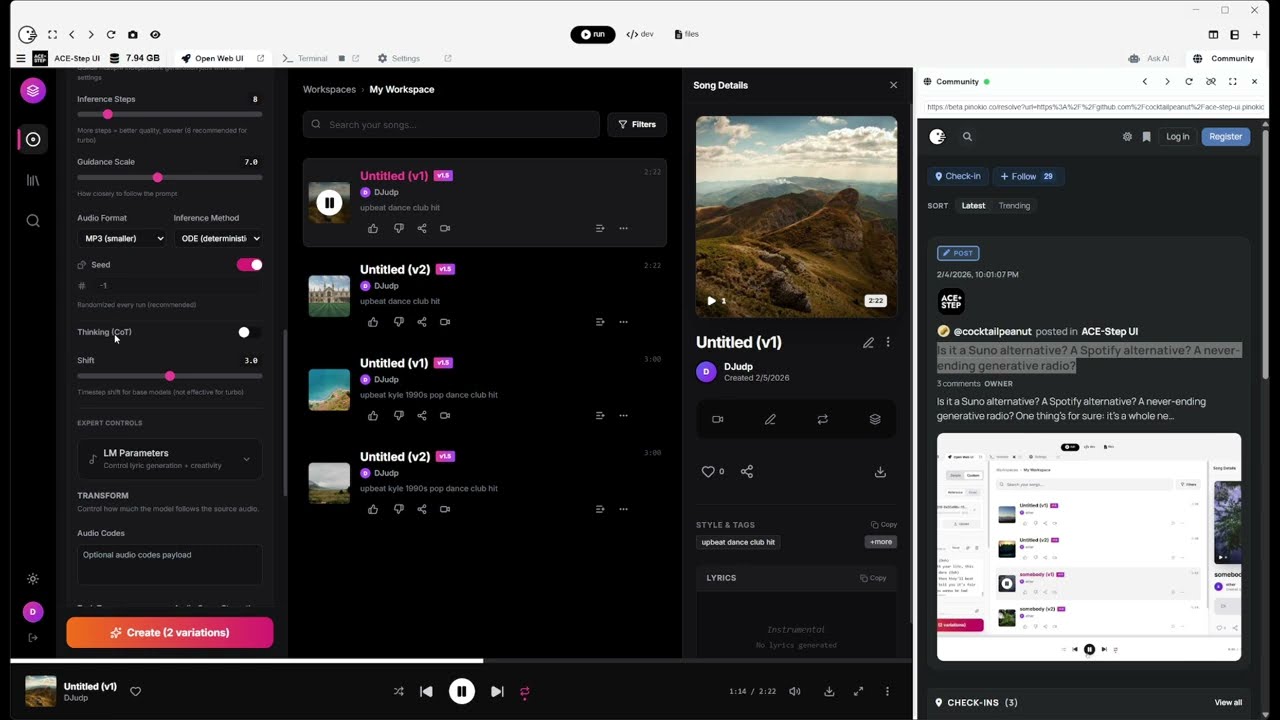The image size is (1280, 720).
Task: Open the hamburger menu at top left
Action: [20, 58]
